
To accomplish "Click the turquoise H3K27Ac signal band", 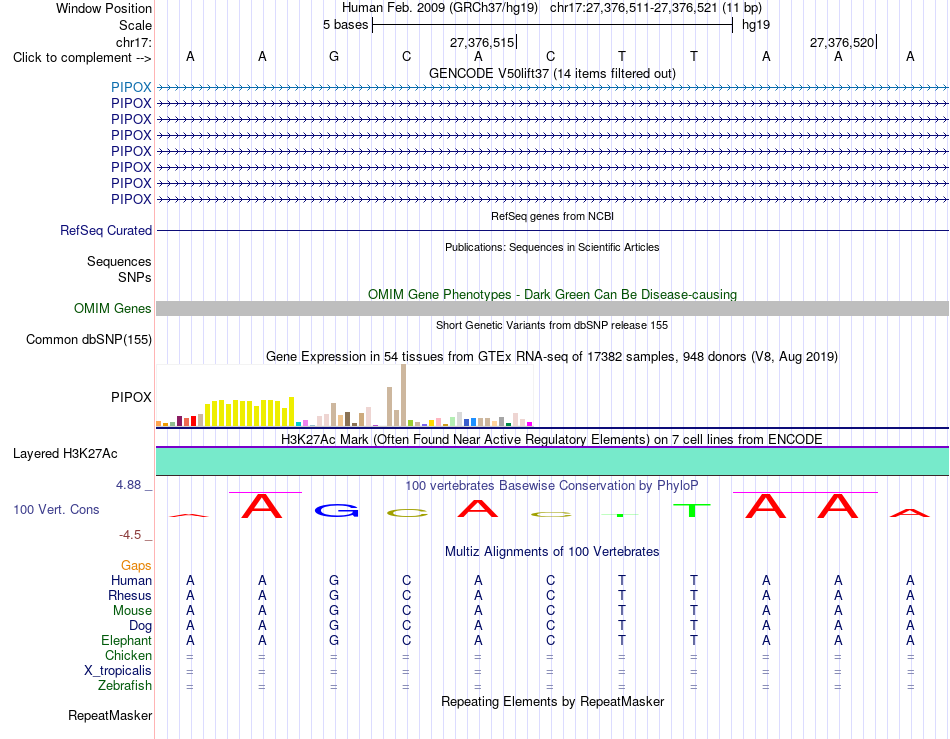I will (x=553, y=461).
